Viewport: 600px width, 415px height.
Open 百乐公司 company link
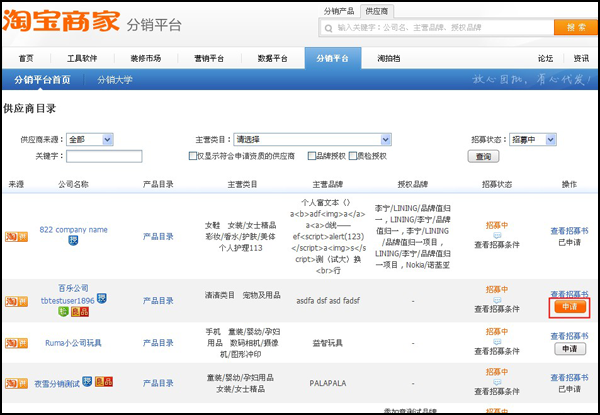click(73, 288)
